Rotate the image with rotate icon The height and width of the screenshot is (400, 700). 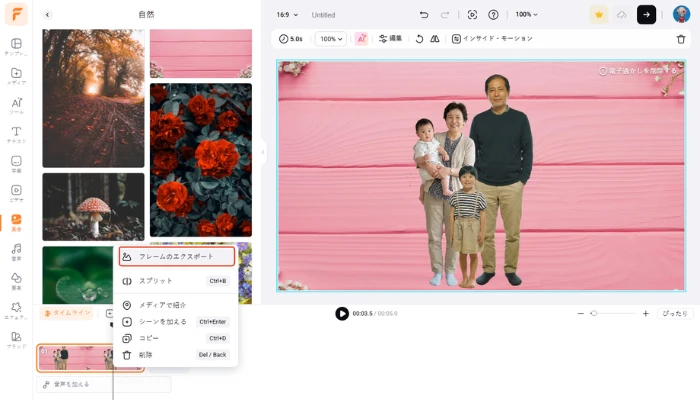(x=419, y=39)
